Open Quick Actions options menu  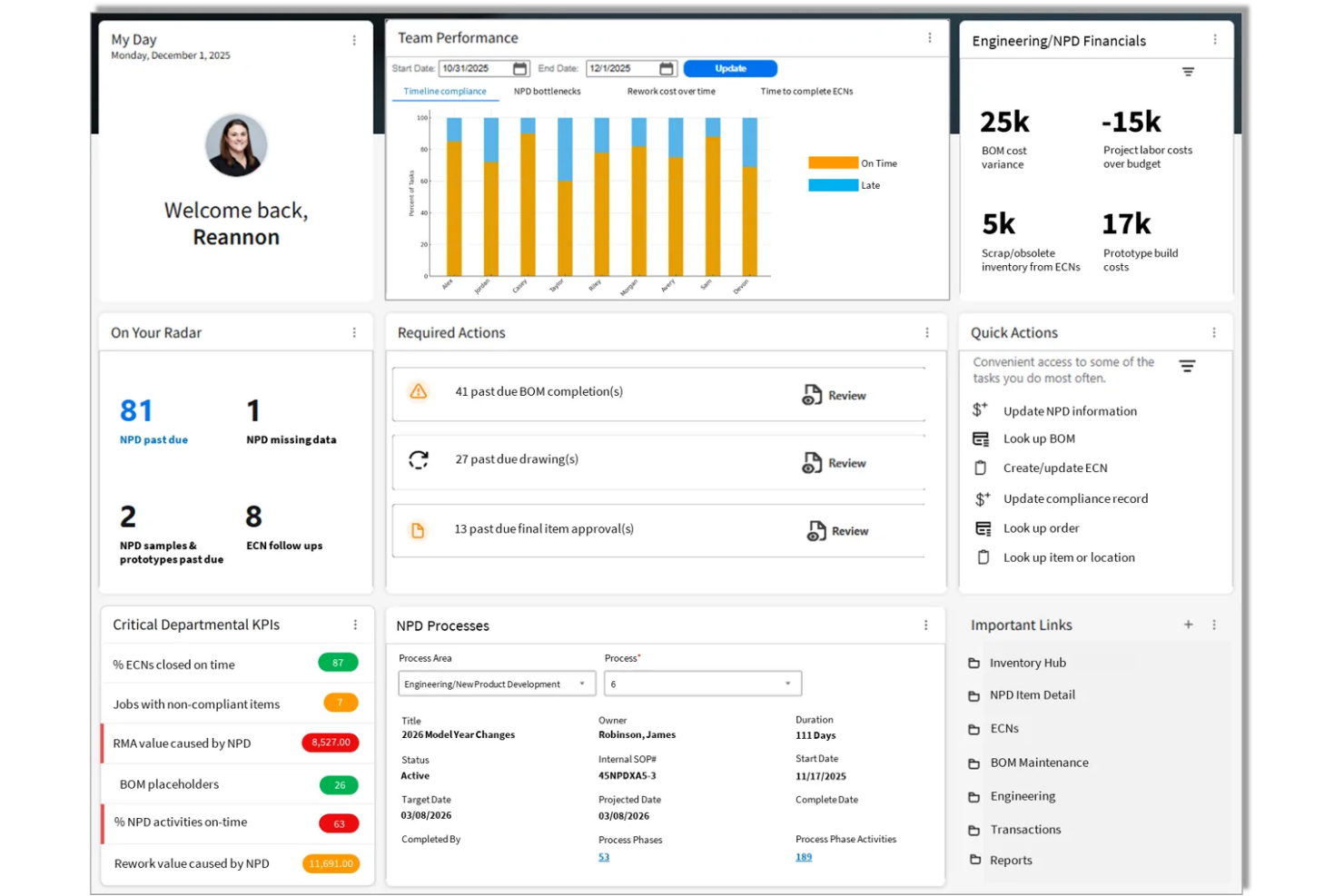coord(1214,333)
